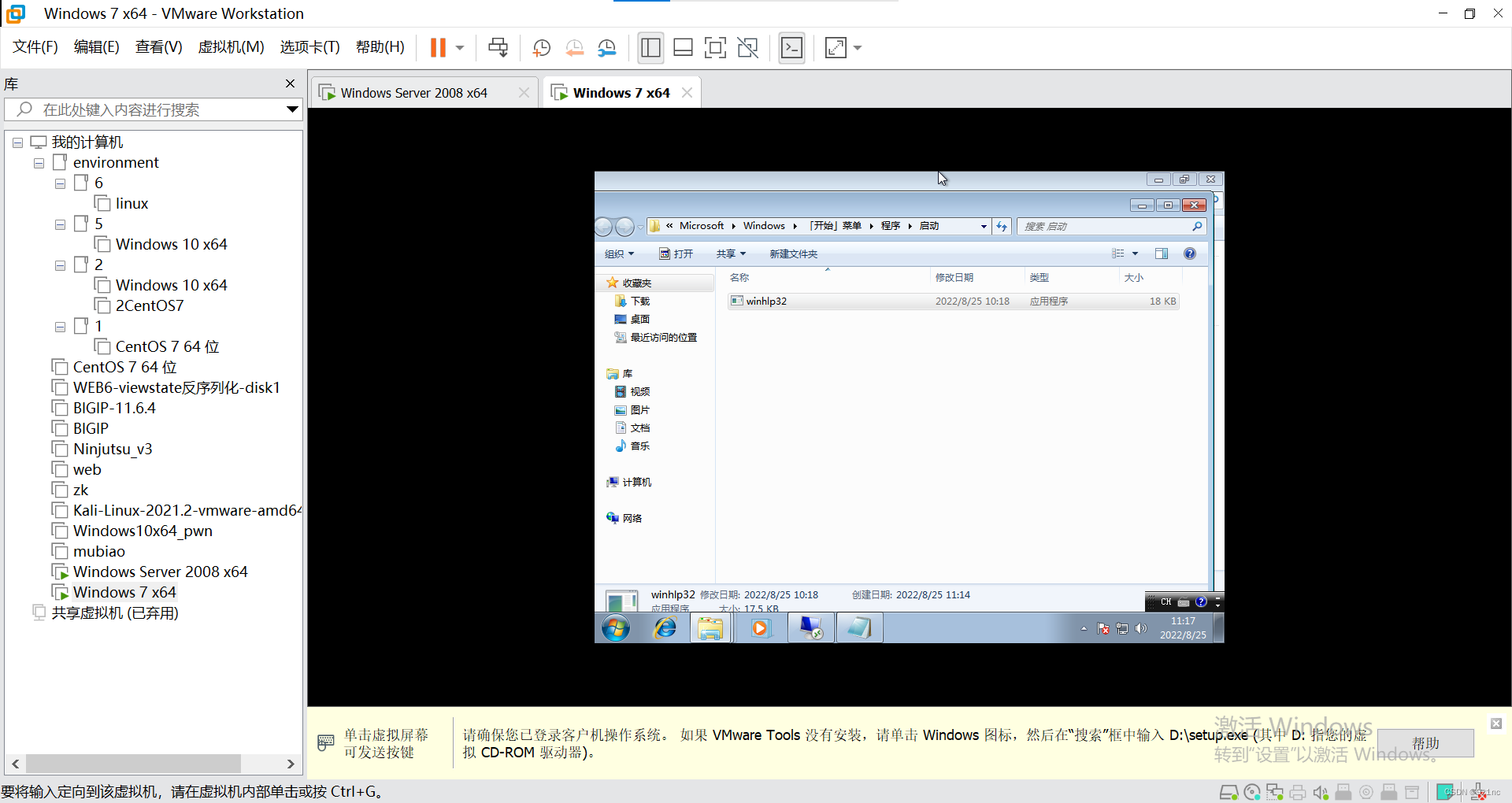Viewport: 1512px width, 803px height.
Task: Open Internet Explorer in guest taskbar
Action: click(665, 628)
